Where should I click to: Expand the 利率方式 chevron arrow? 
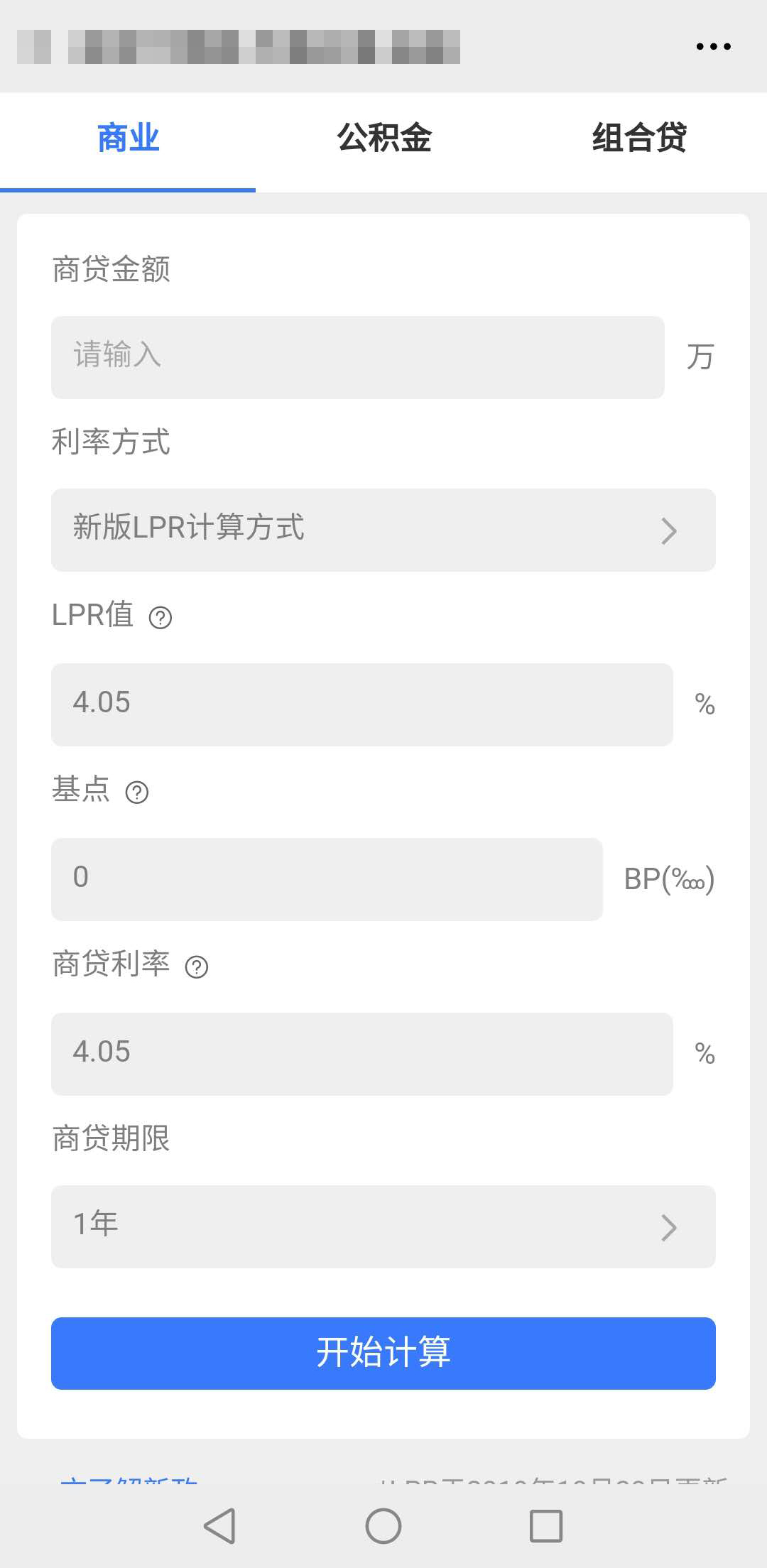click(x=668, y=530)
